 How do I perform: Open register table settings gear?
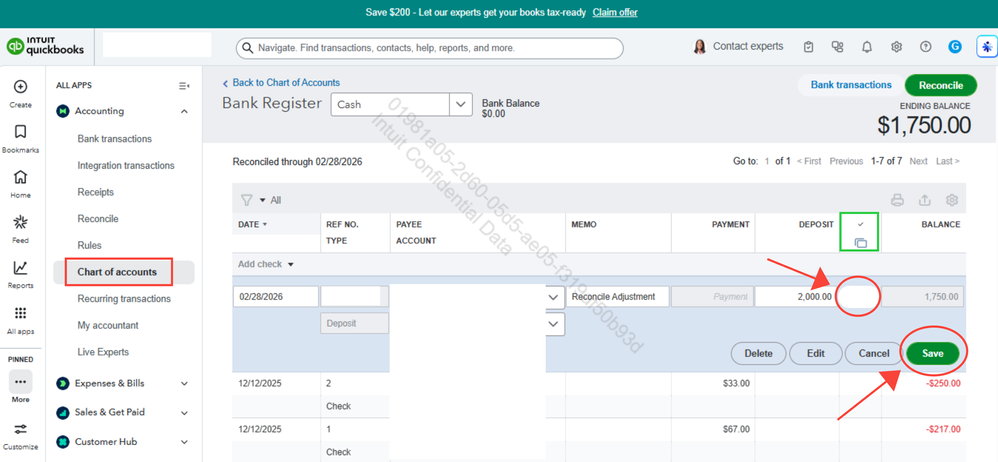click(952, 200)
